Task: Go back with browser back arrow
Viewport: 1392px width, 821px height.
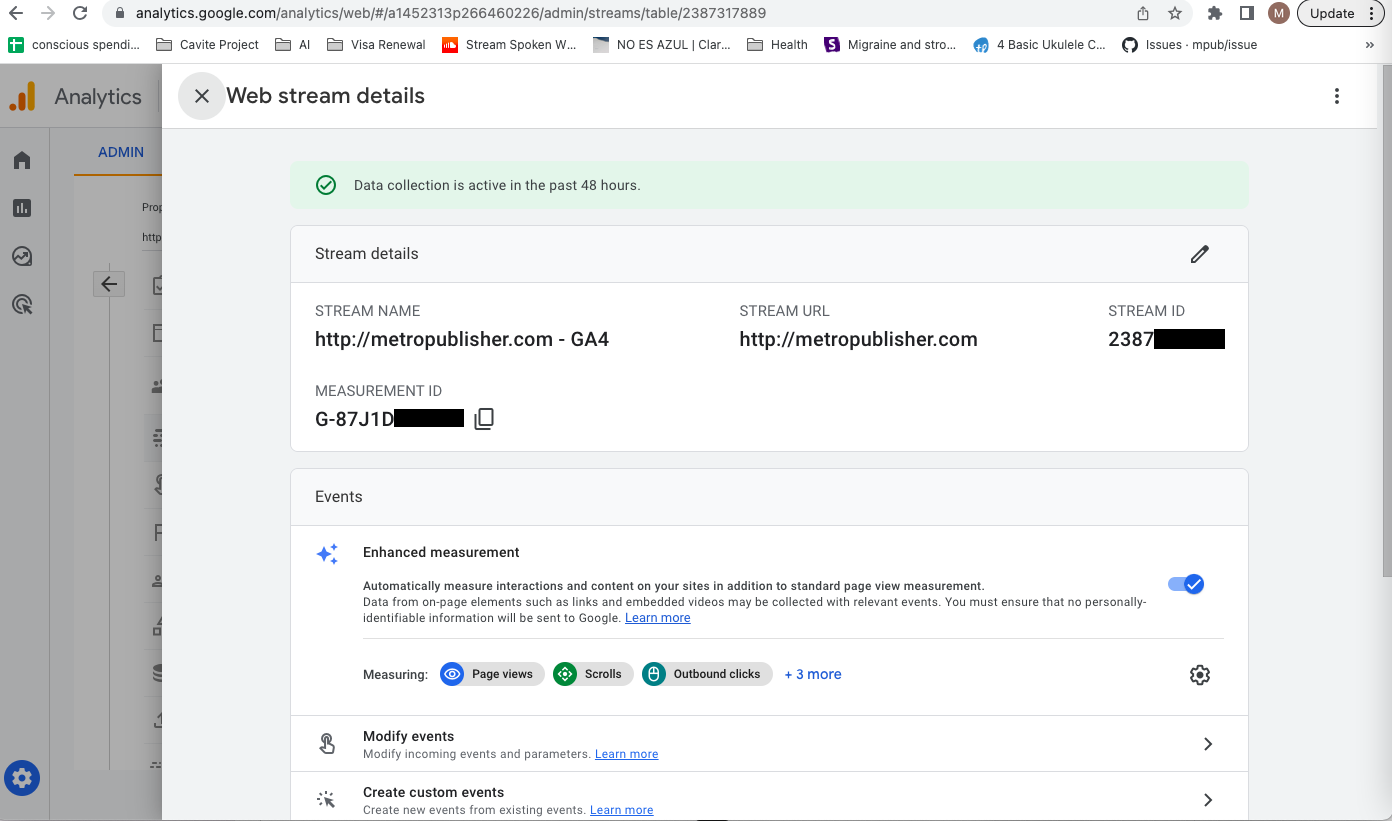Action: pyautogui.click(x=16, y=14)
